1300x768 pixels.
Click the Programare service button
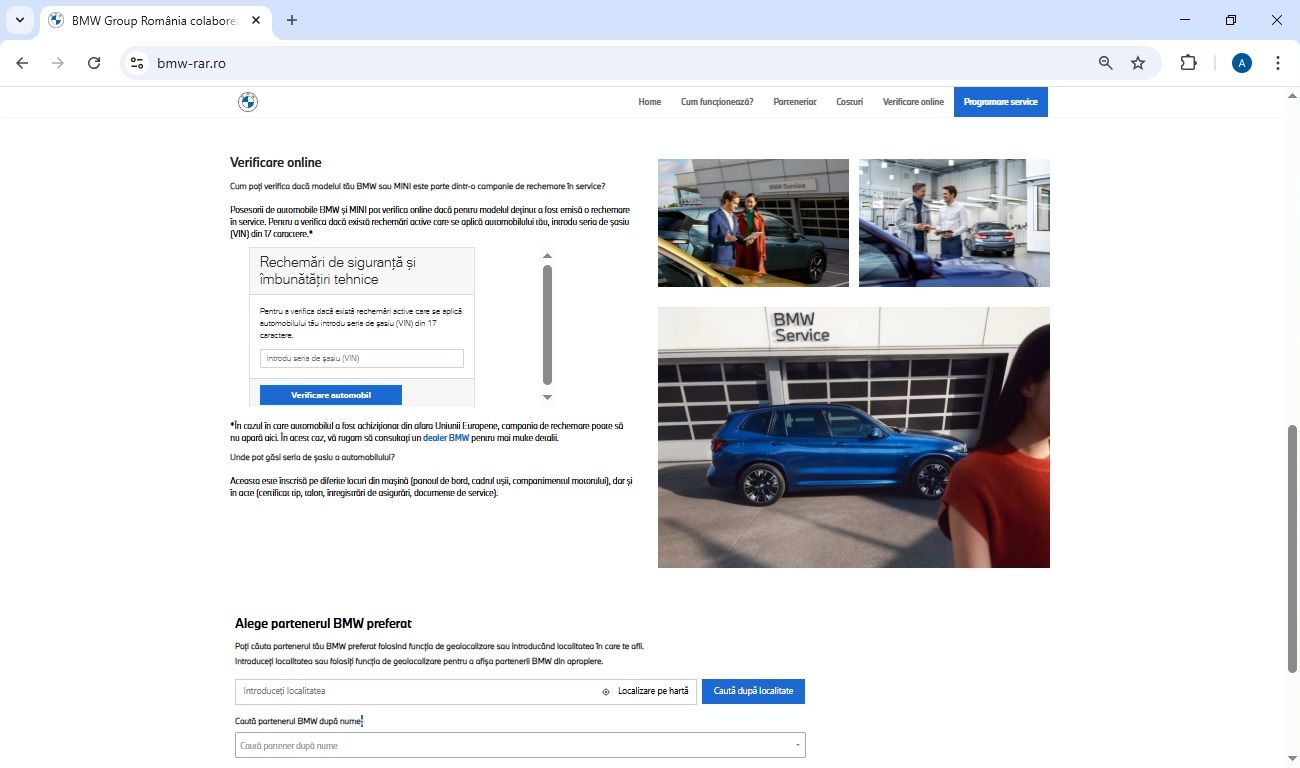1001,102
